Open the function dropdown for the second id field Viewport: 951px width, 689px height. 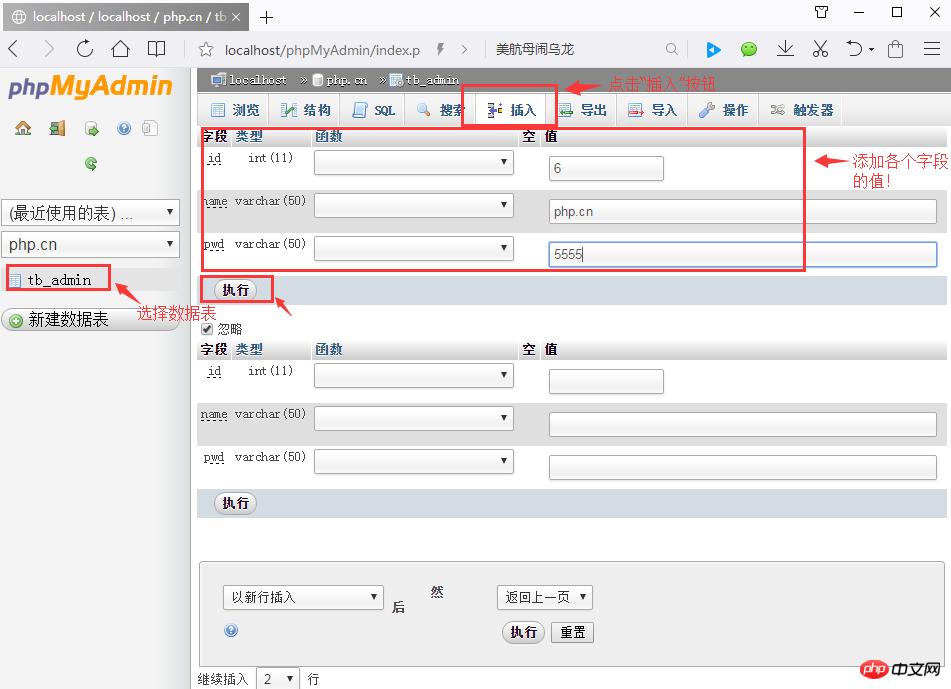[x=414, y=375]
